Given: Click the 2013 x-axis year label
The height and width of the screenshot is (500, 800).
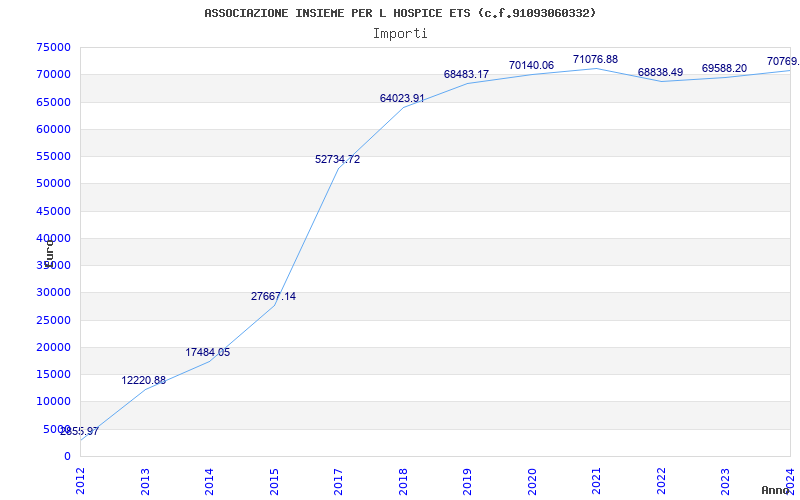Looking at the screenshot, I should tap(145, 480).
